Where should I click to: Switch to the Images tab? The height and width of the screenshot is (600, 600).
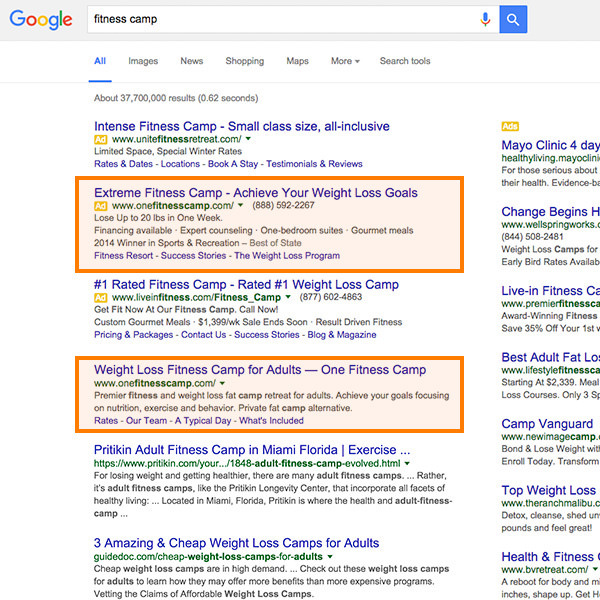click(143, 61)
